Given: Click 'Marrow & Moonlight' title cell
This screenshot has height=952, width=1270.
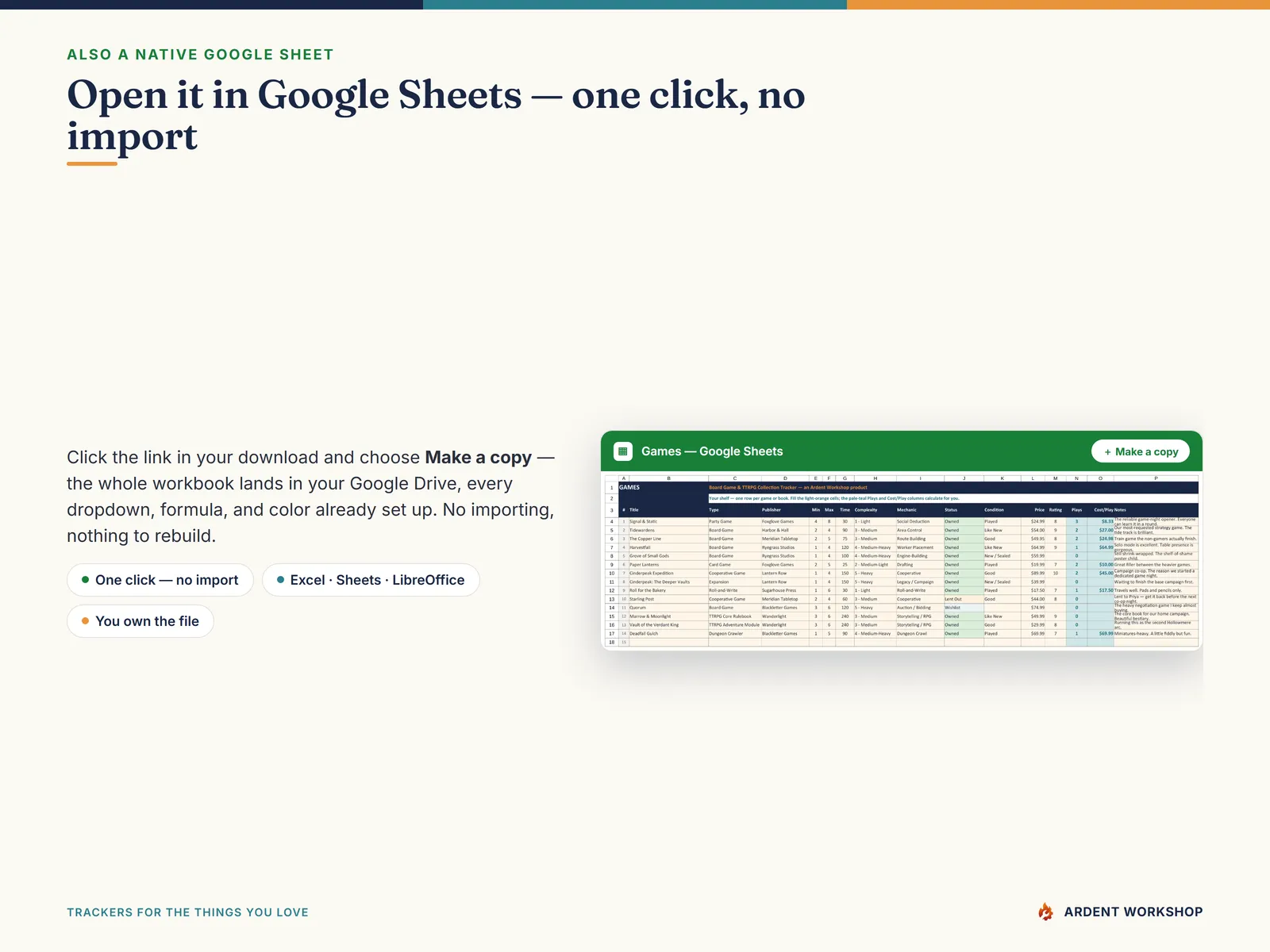Looking at the screenshot, I should pyautogui.click(x=668, y=616).
